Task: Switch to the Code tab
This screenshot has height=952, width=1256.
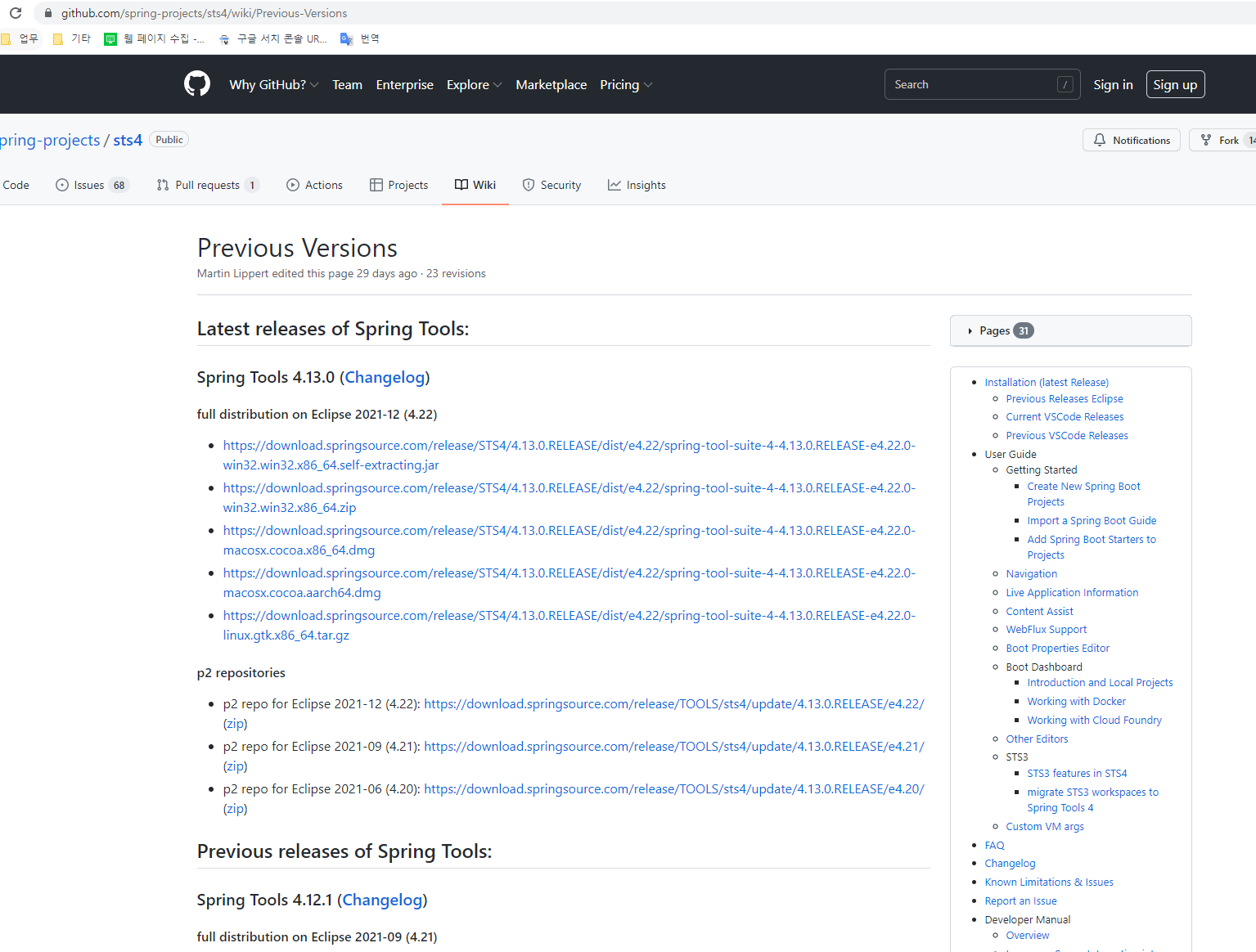Action: tap(16, 185)
